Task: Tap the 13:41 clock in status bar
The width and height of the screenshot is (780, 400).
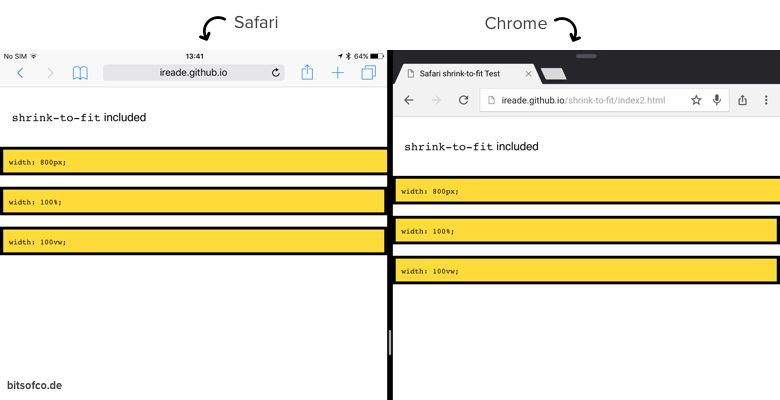Action: pyautogui.click(x=194, y=56)
